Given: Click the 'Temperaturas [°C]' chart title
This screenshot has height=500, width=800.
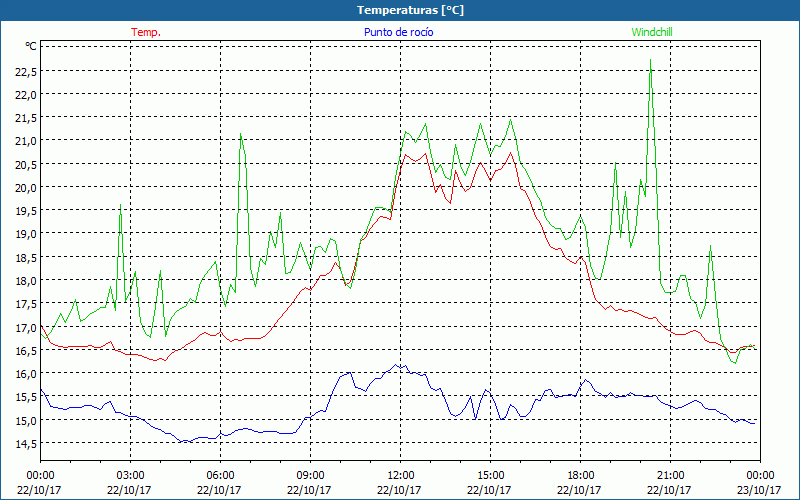Looking at the screenshot, I should [410, 10].
